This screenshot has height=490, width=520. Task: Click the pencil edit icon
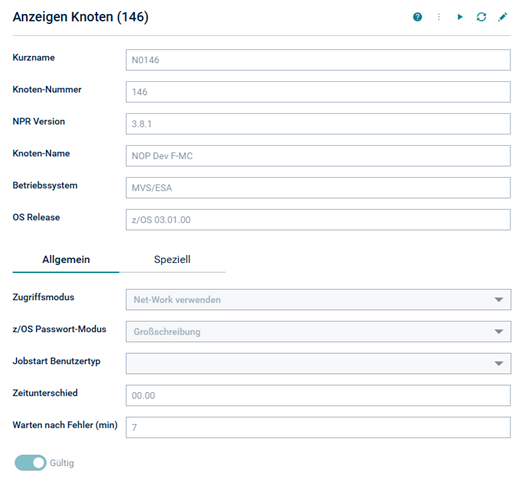(503, 17)
